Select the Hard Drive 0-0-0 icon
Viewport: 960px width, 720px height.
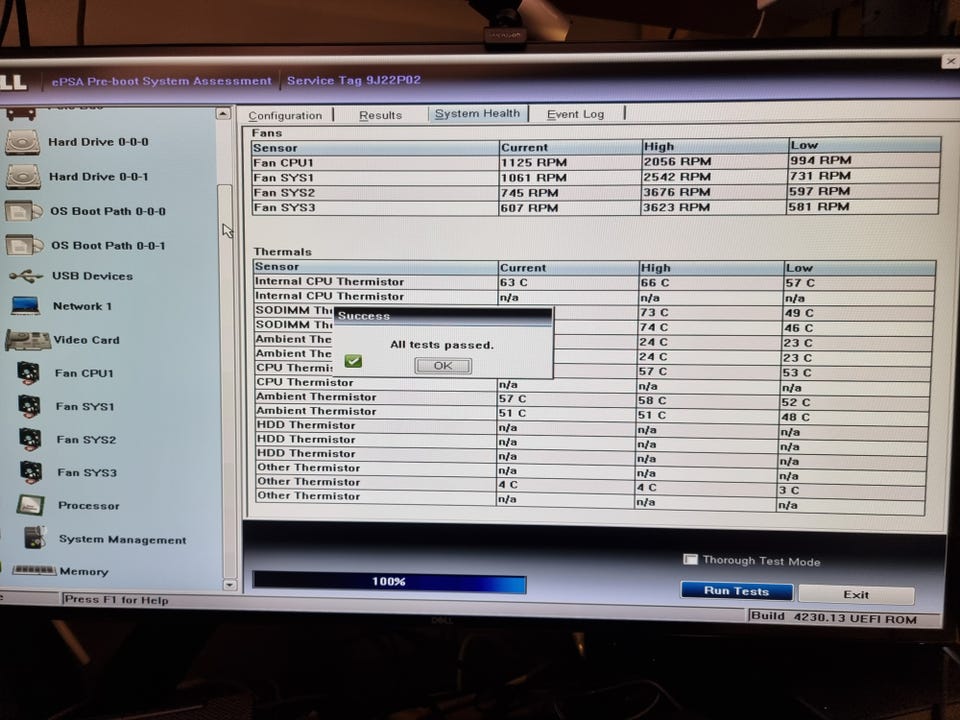pyautogui.click(x=23, y=142)
